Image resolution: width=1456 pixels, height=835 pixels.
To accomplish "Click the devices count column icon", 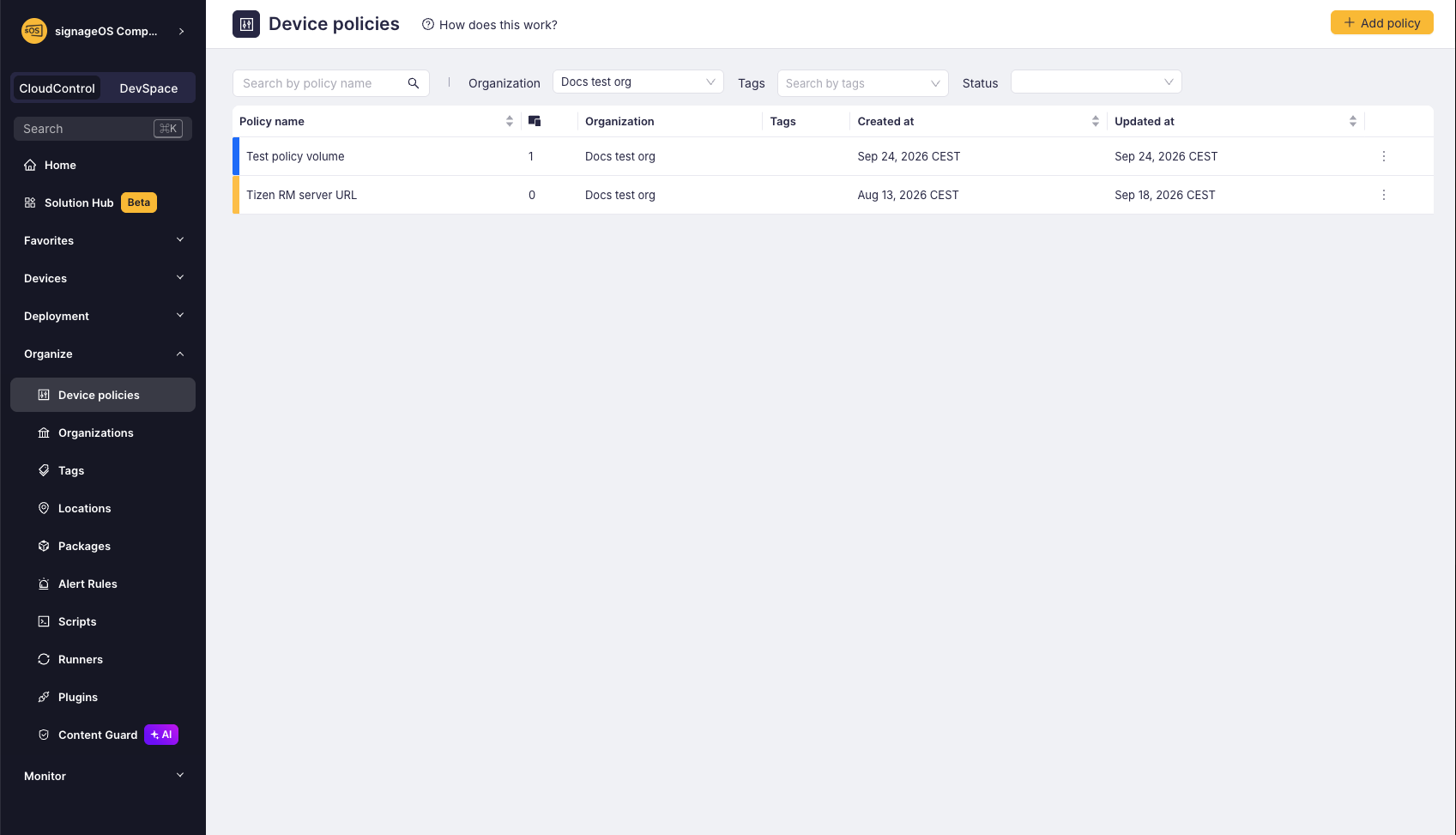I will (535, 121).
